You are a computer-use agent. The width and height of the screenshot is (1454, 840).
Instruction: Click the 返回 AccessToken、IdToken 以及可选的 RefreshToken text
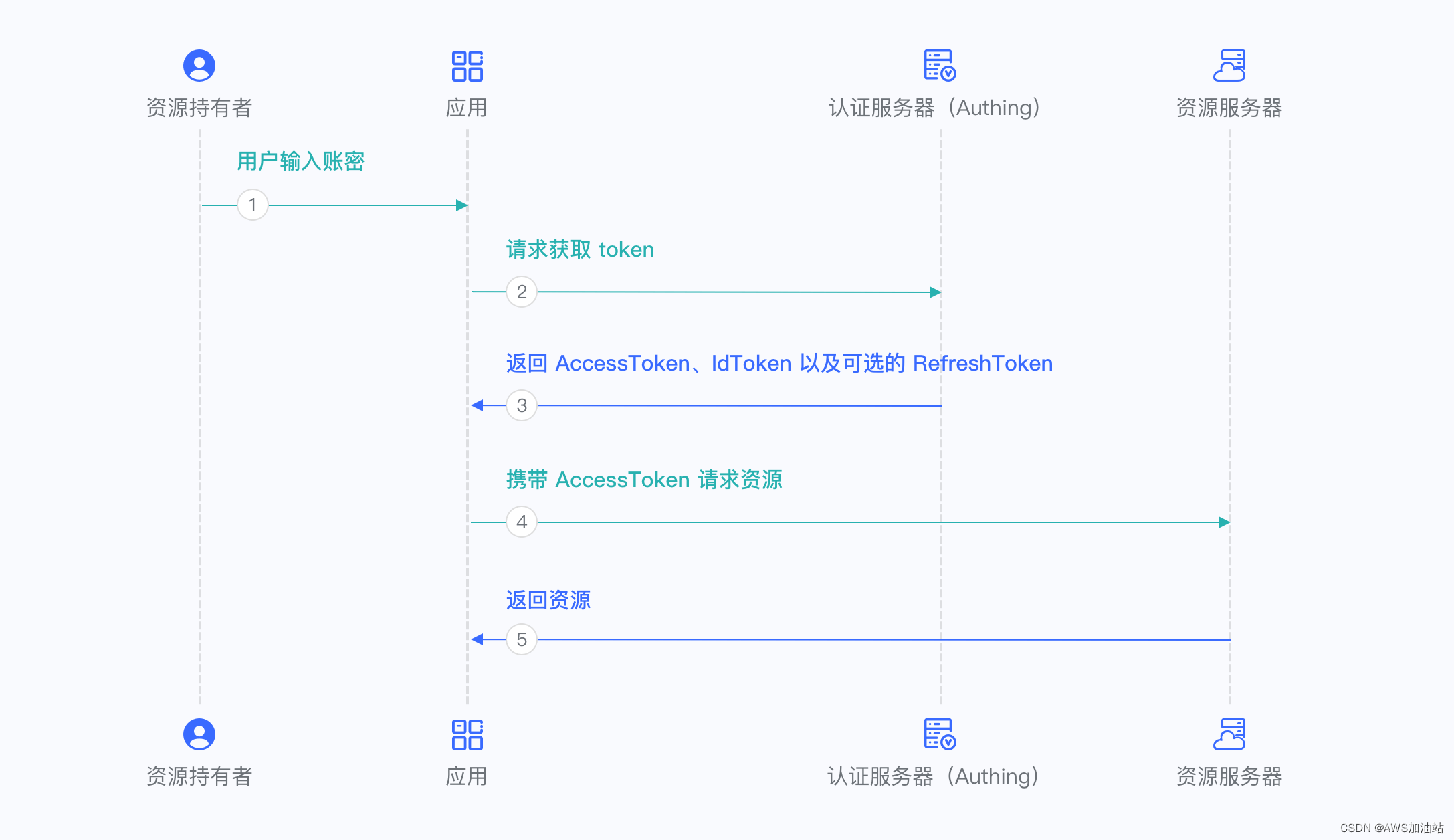click(778, 363)
